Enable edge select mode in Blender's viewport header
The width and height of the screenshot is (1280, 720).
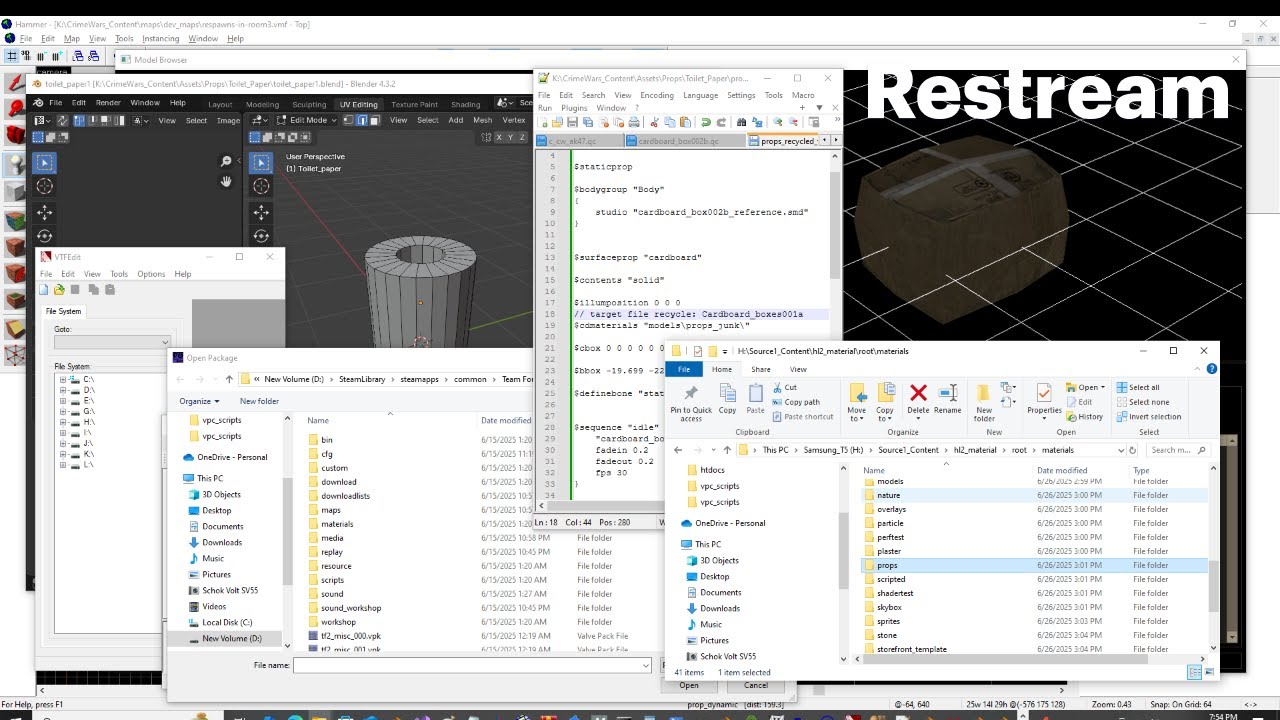point(361,120)
